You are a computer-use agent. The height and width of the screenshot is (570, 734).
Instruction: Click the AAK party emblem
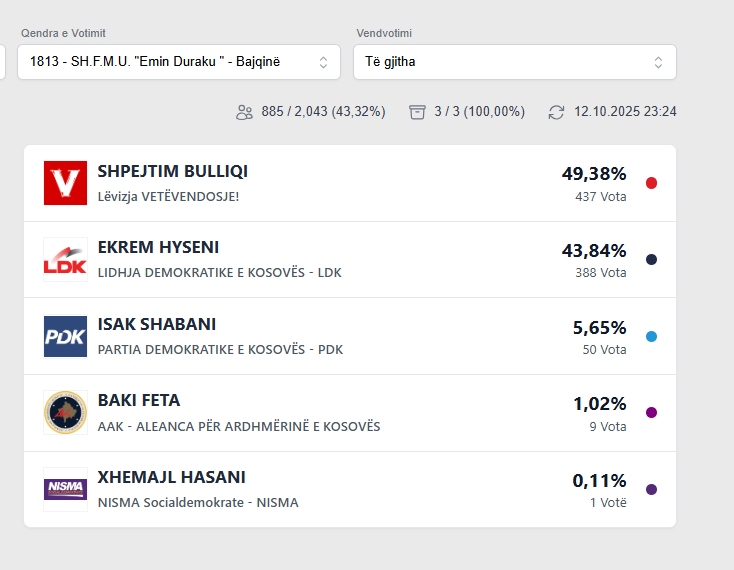tap(65, 413)
